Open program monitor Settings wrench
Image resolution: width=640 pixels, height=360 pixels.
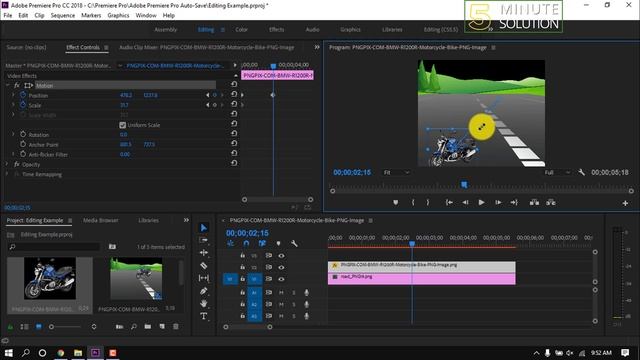pos(582,172)
